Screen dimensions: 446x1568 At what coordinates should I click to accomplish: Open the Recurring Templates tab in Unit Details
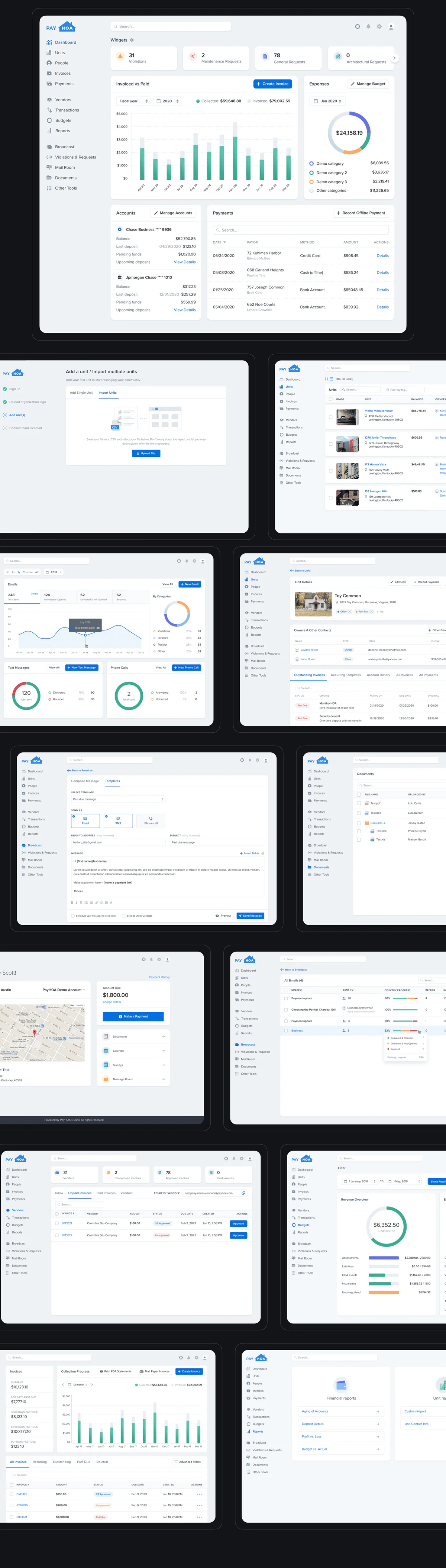pyautogui.click(x=346, y=675)
